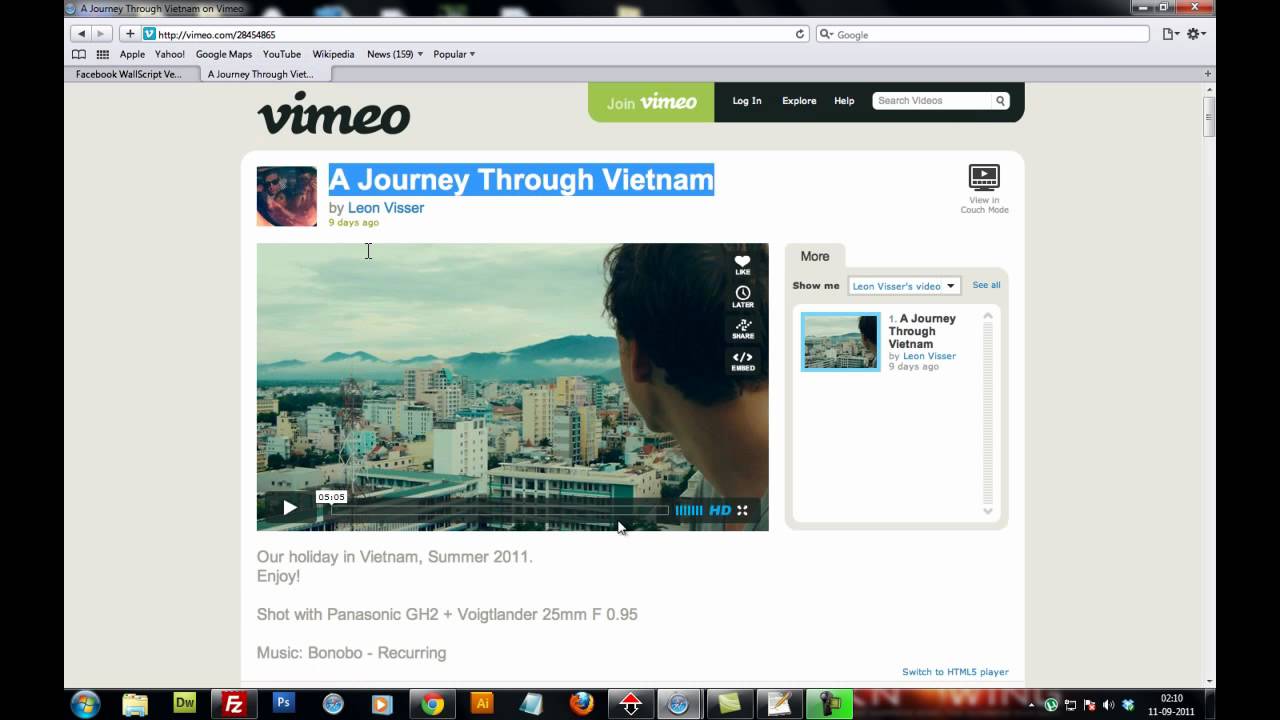Viewport: 1280px width, 720px height.
Task: Open the Apple bookmark
Action: [x=132, y=54]
